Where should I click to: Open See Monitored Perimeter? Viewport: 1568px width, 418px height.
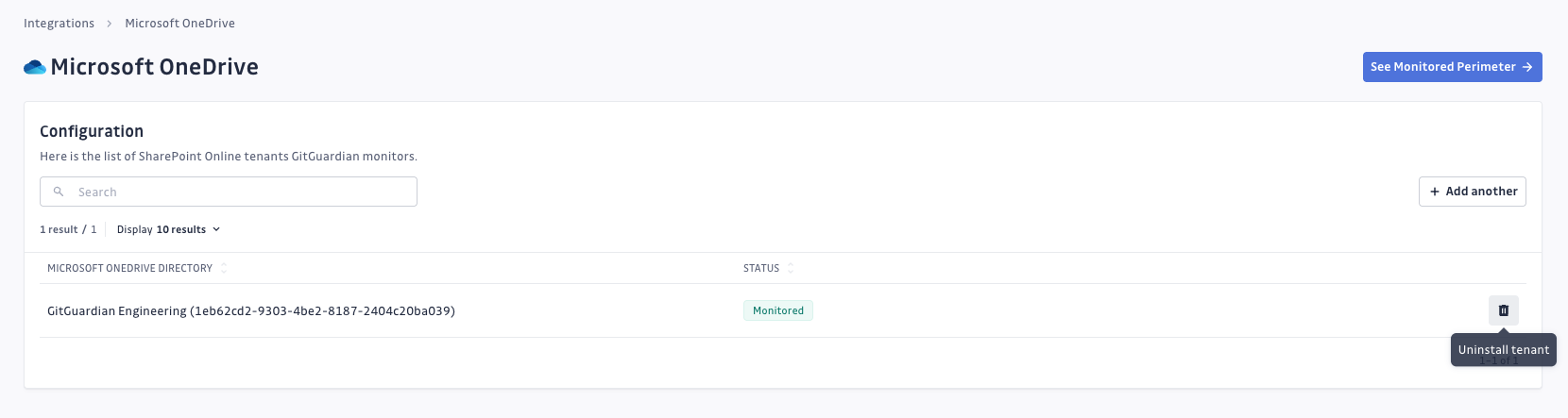tap(1452, 67)
